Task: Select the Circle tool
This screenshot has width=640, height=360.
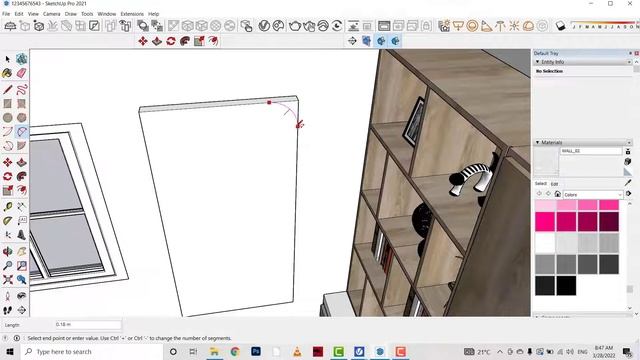Action: click(7, 118)
